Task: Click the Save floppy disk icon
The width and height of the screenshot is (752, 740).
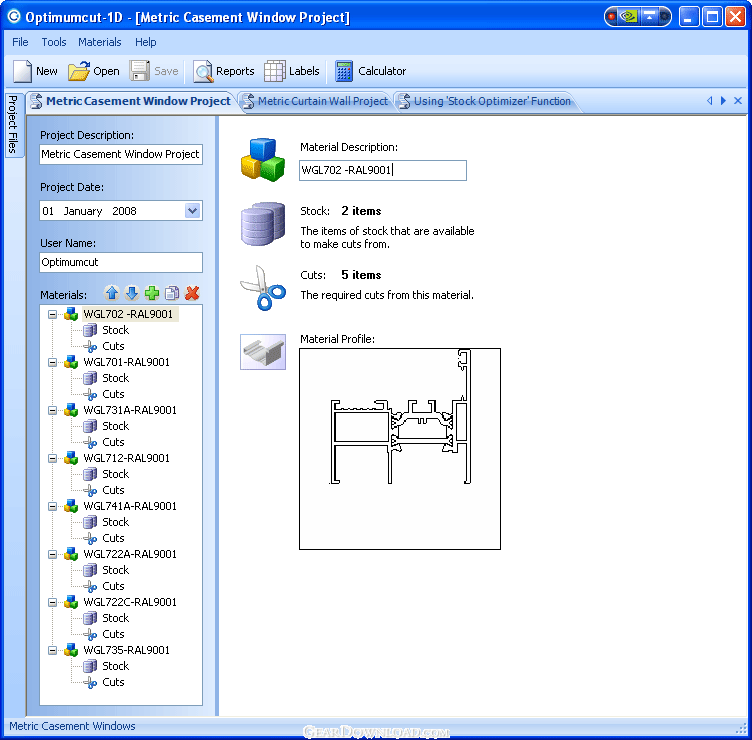Action: point(140,71)
